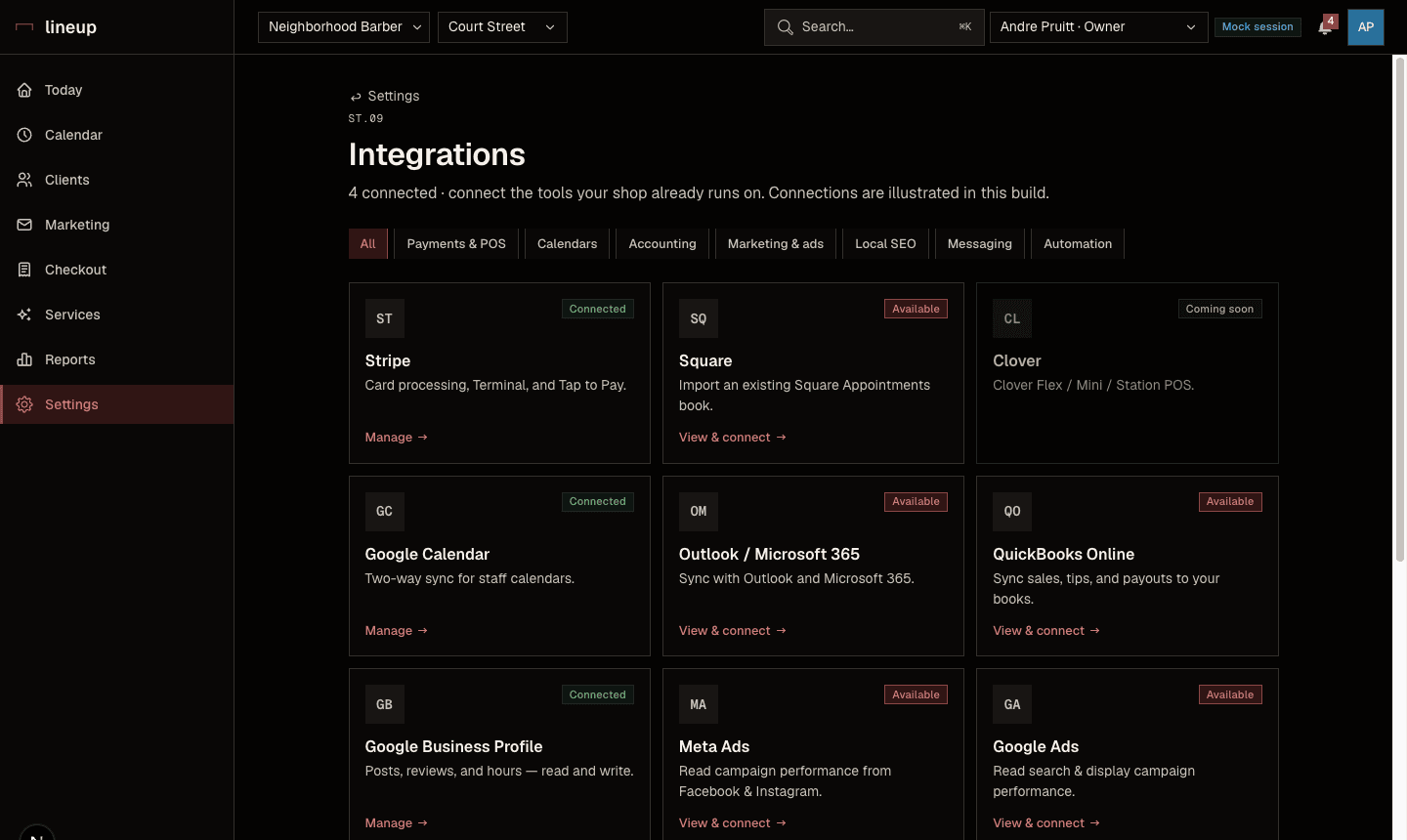Click the QuickBooks Online card title
Screen dimensions: 1407x840
pos(1064,554)
